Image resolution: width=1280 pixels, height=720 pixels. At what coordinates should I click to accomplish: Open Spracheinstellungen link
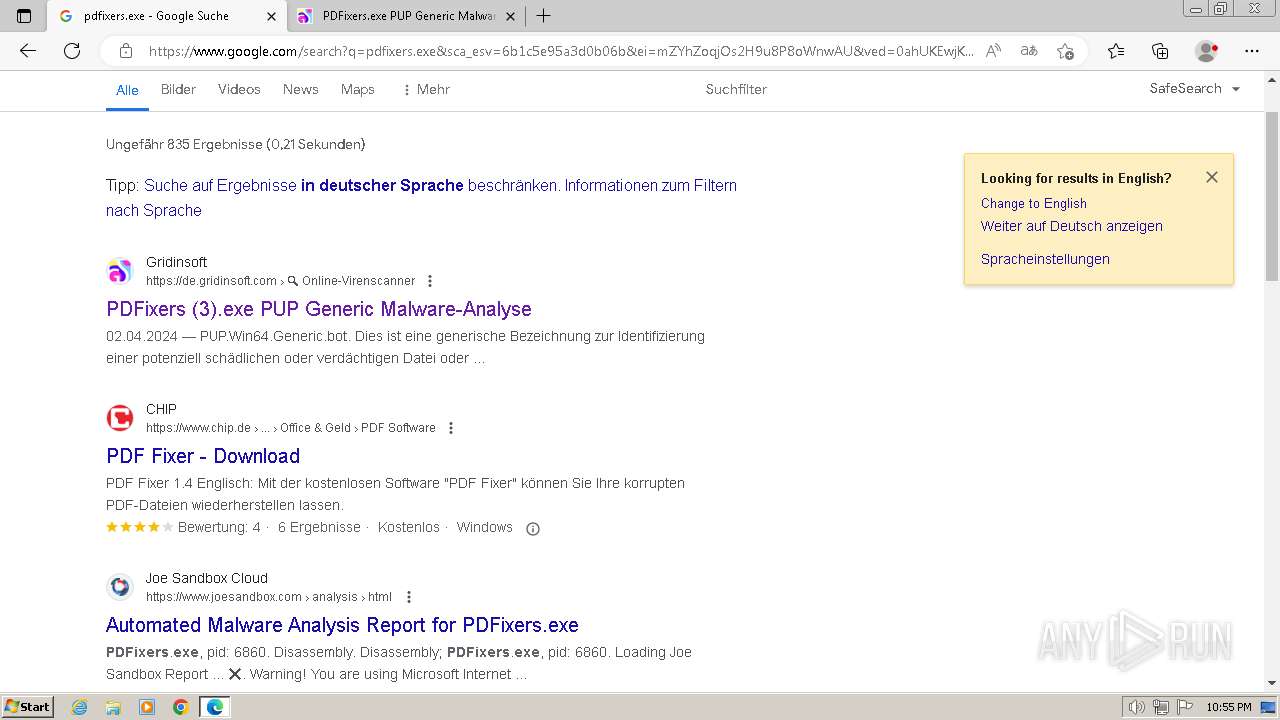[x=1045, y=259]
